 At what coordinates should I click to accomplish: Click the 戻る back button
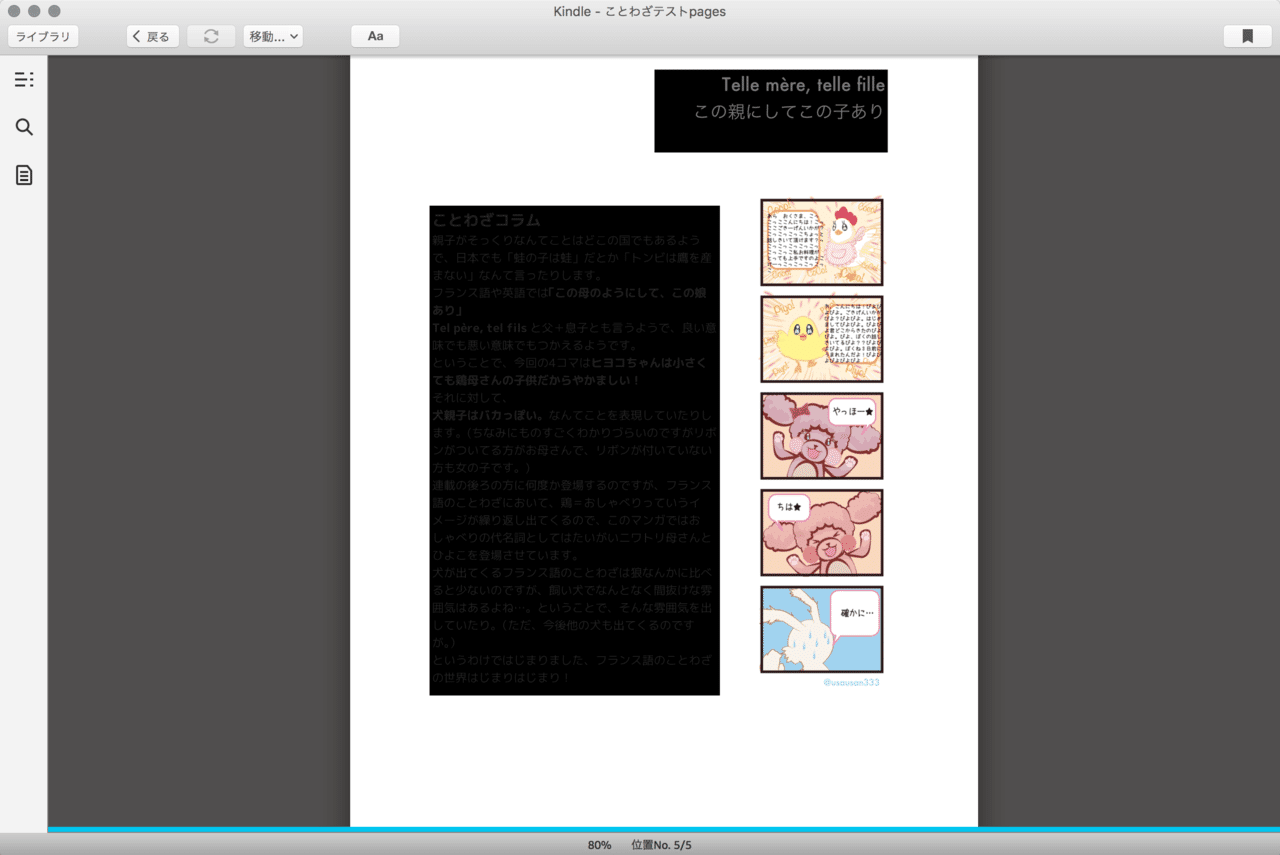click(x=153, y=36)
